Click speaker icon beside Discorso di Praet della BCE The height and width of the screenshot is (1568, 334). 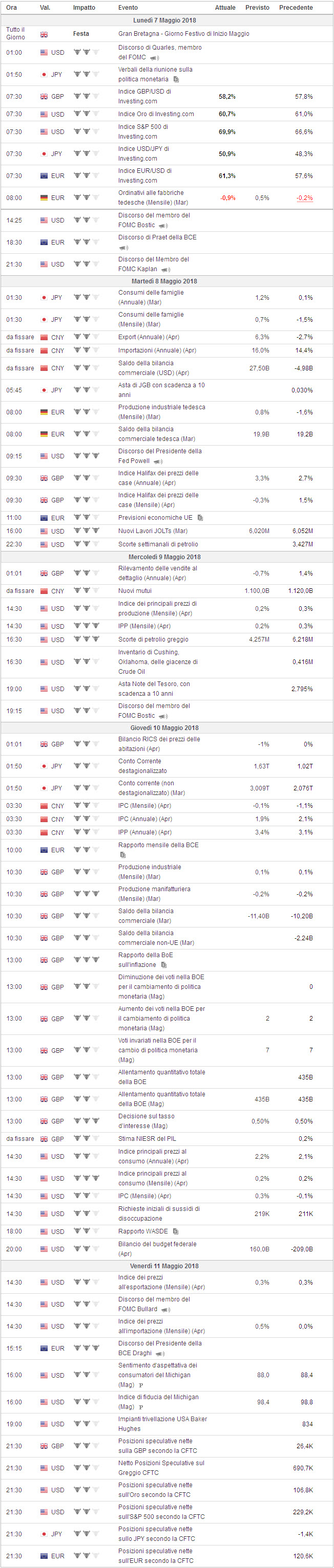click(124, 248)
